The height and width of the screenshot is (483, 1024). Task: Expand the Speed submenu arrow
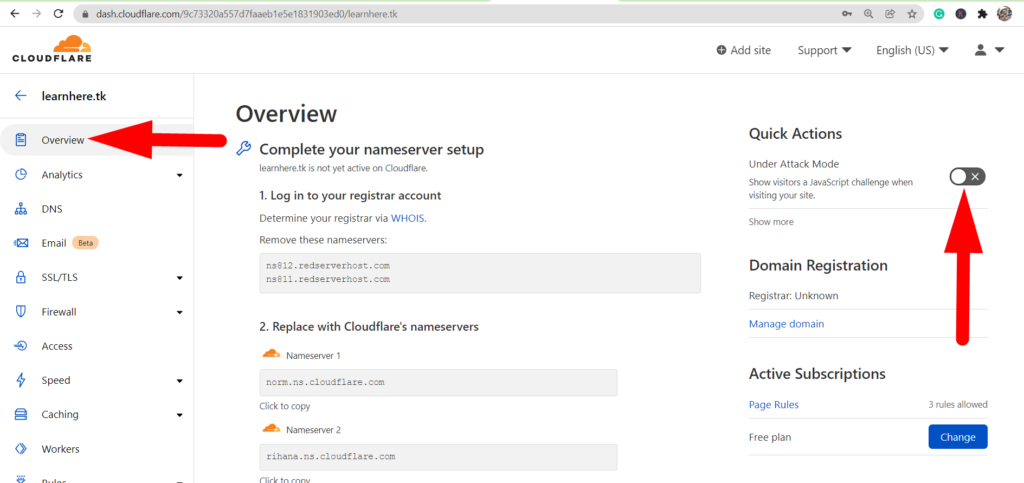[180, 381]
